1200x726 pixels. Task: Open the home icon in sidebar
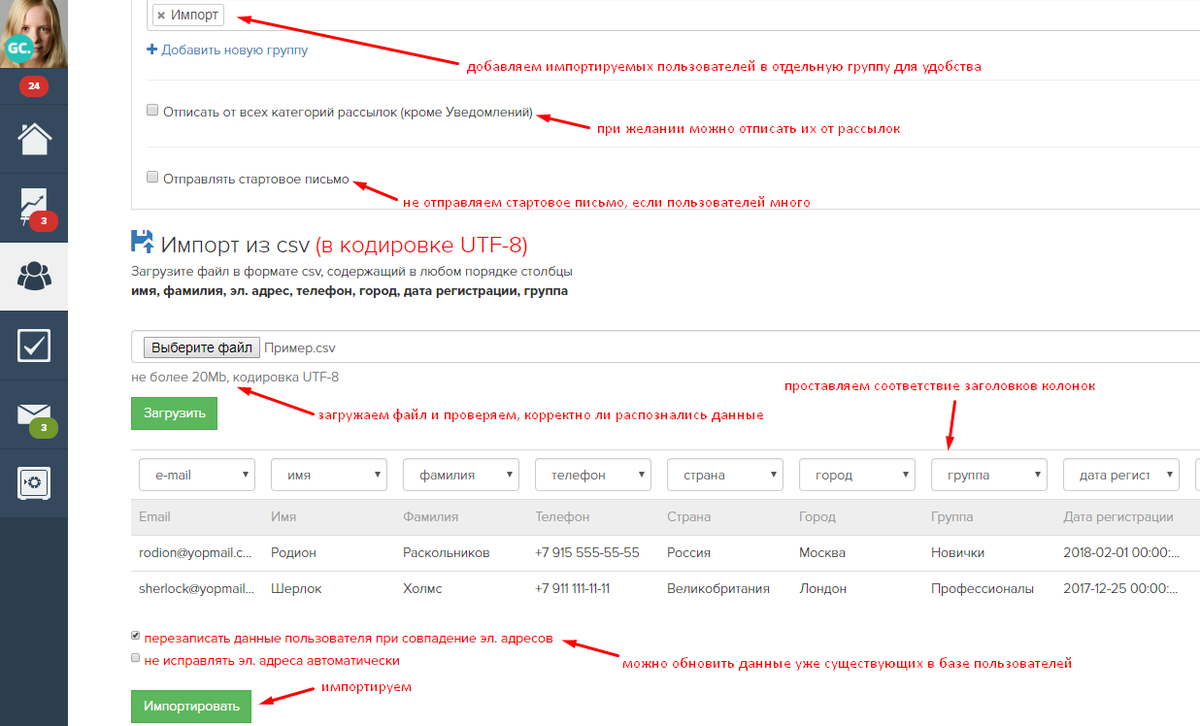point(34,138)
